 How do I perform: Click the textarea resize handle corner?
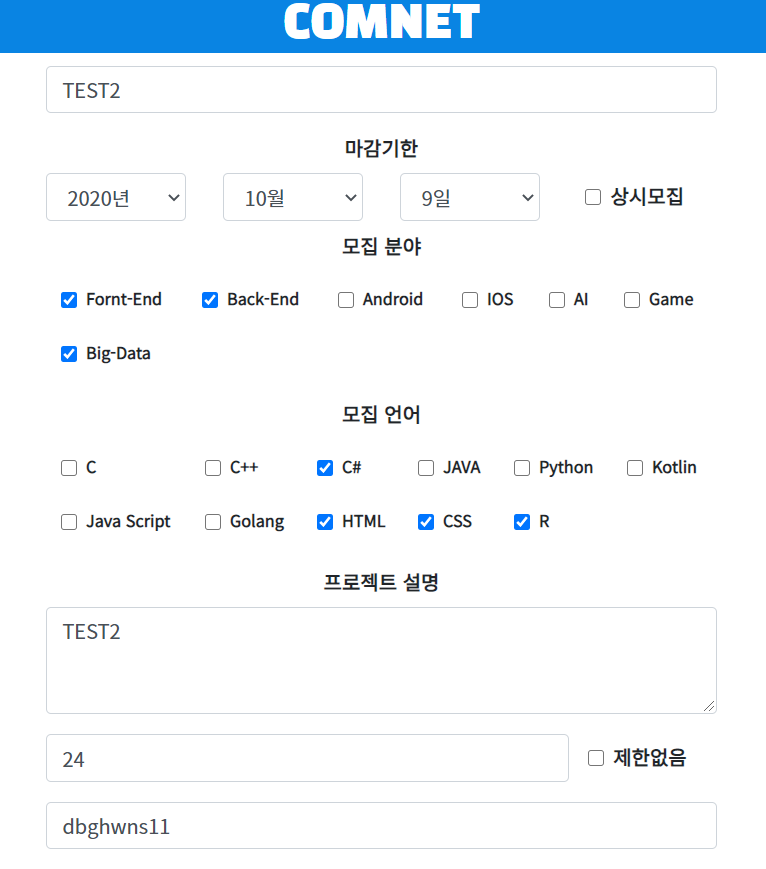709,706
